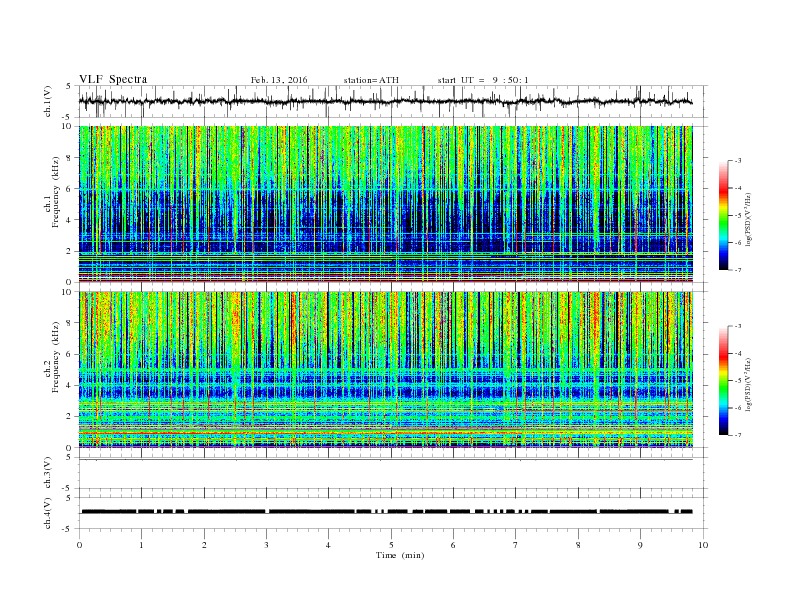Click the "-5" tick on ch.2 colorbar
Image resolution: width=792 pixels, height=612 pixels.
[x=738, y=381]
